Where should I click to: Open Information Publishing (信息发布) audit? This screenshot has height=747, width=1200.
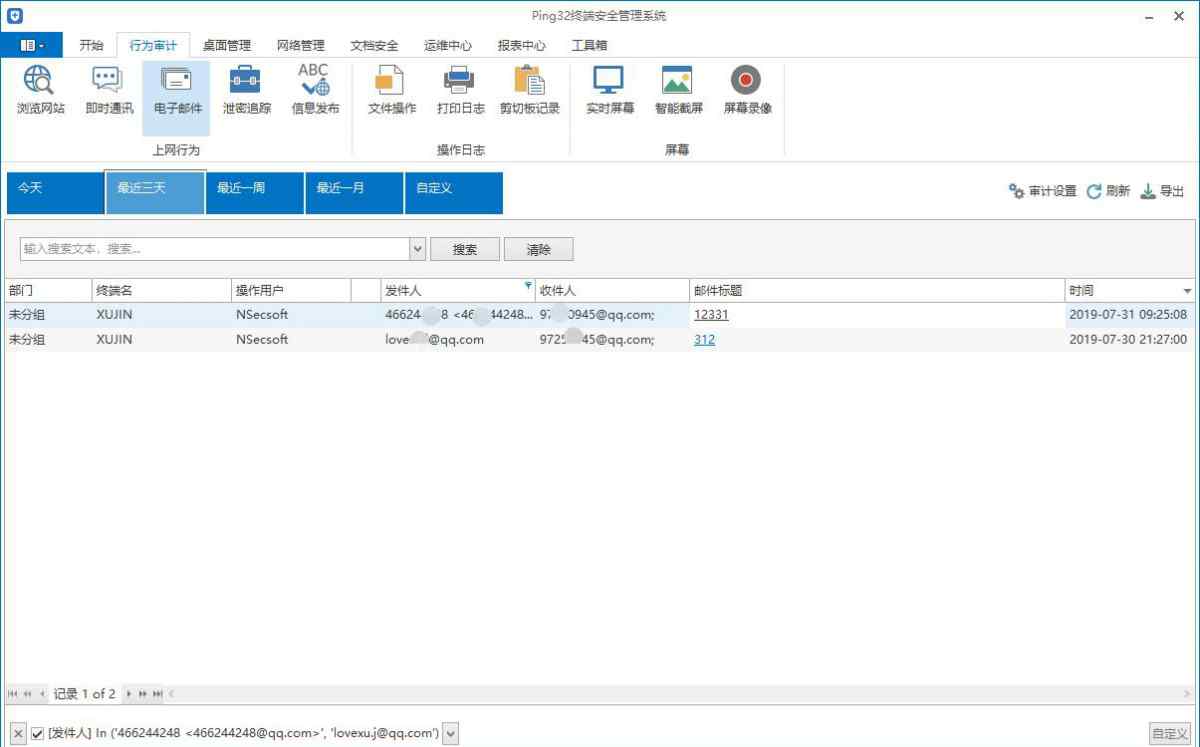click(315, 91)
